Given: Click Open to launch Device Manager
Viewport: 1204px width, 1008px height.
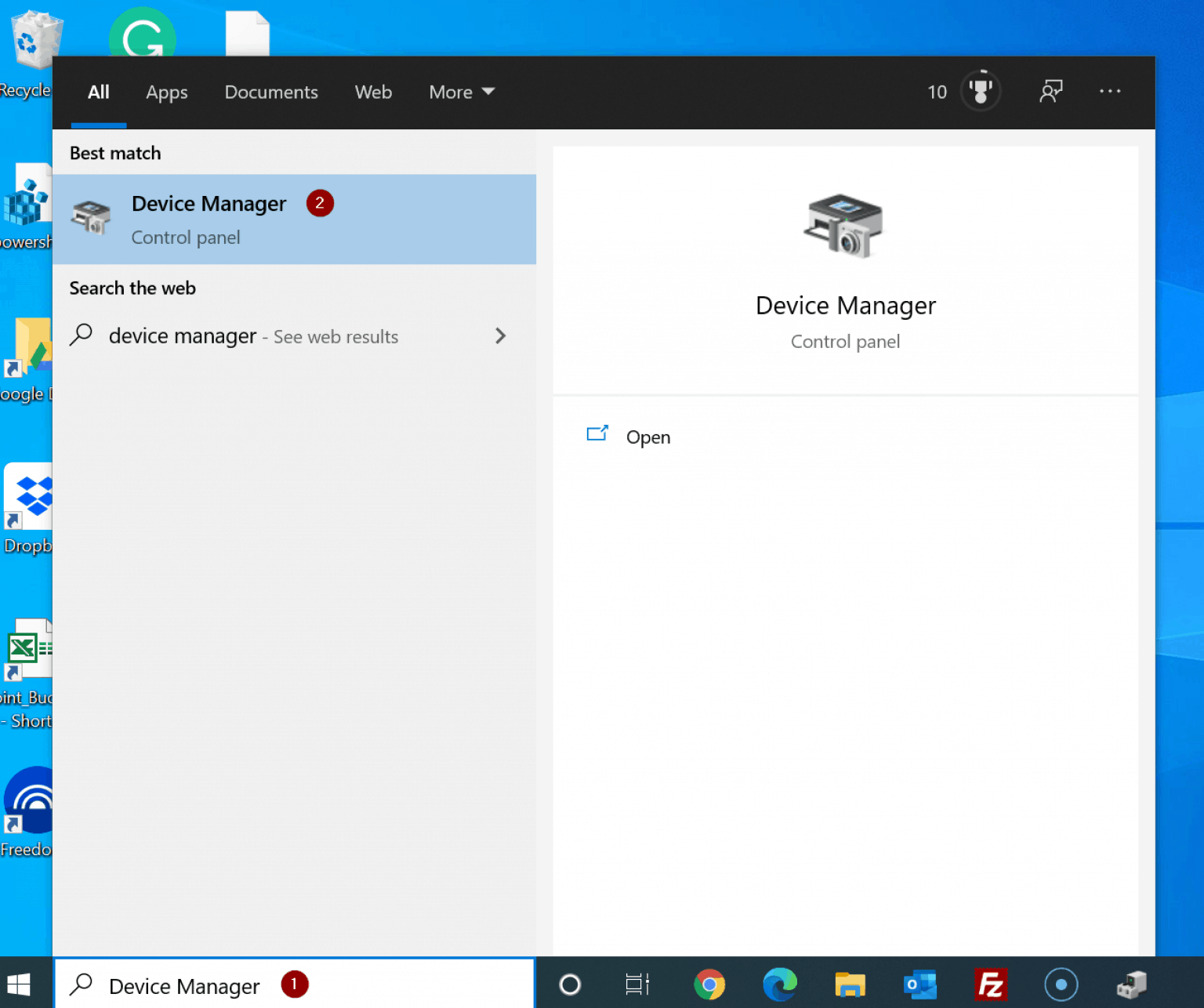Looking at the screenshot, I should [x=647, y=437].
